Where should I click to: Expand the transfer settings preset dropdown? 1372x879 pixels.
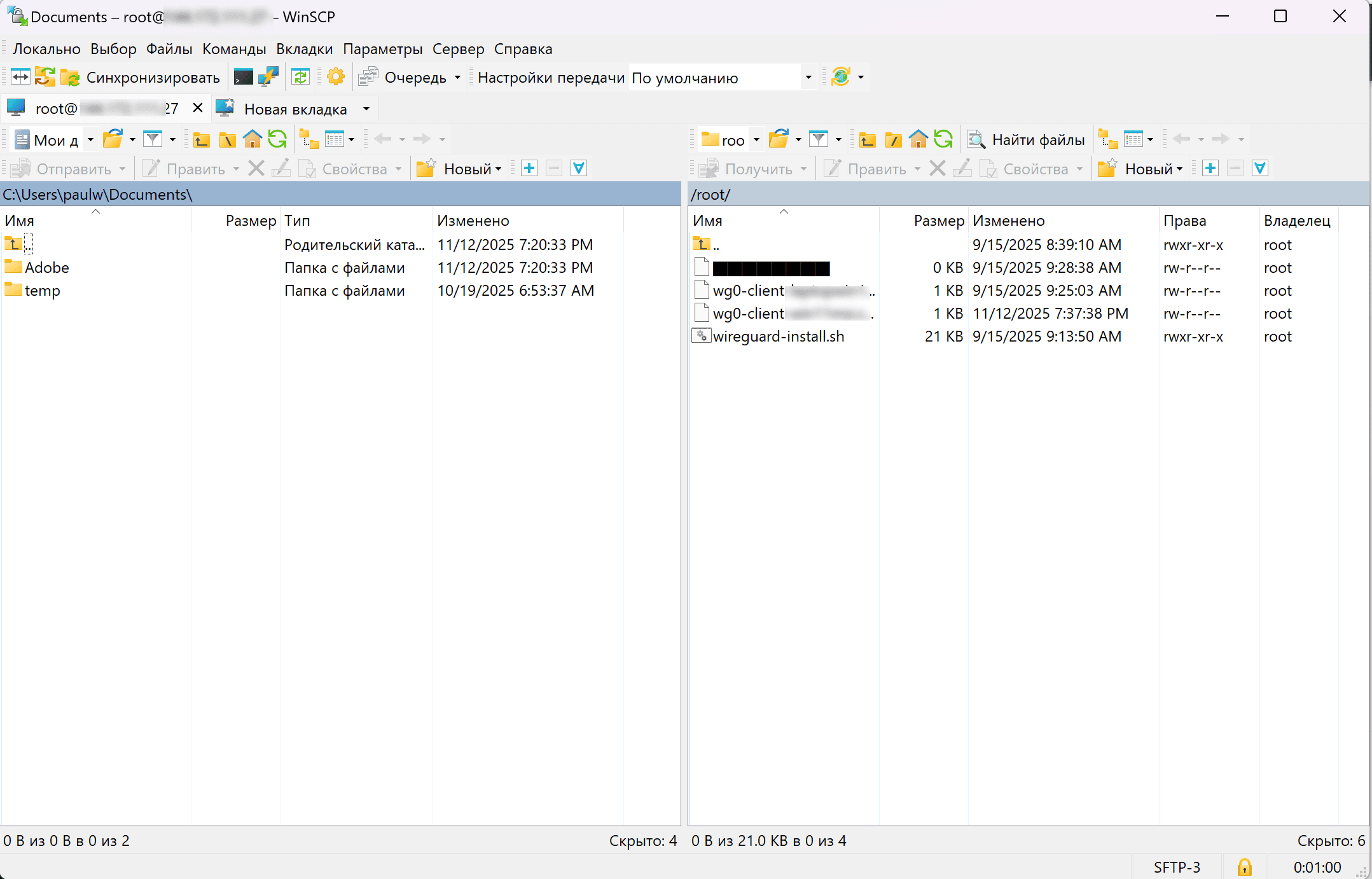pyautogui.click(x=808, y=78)
